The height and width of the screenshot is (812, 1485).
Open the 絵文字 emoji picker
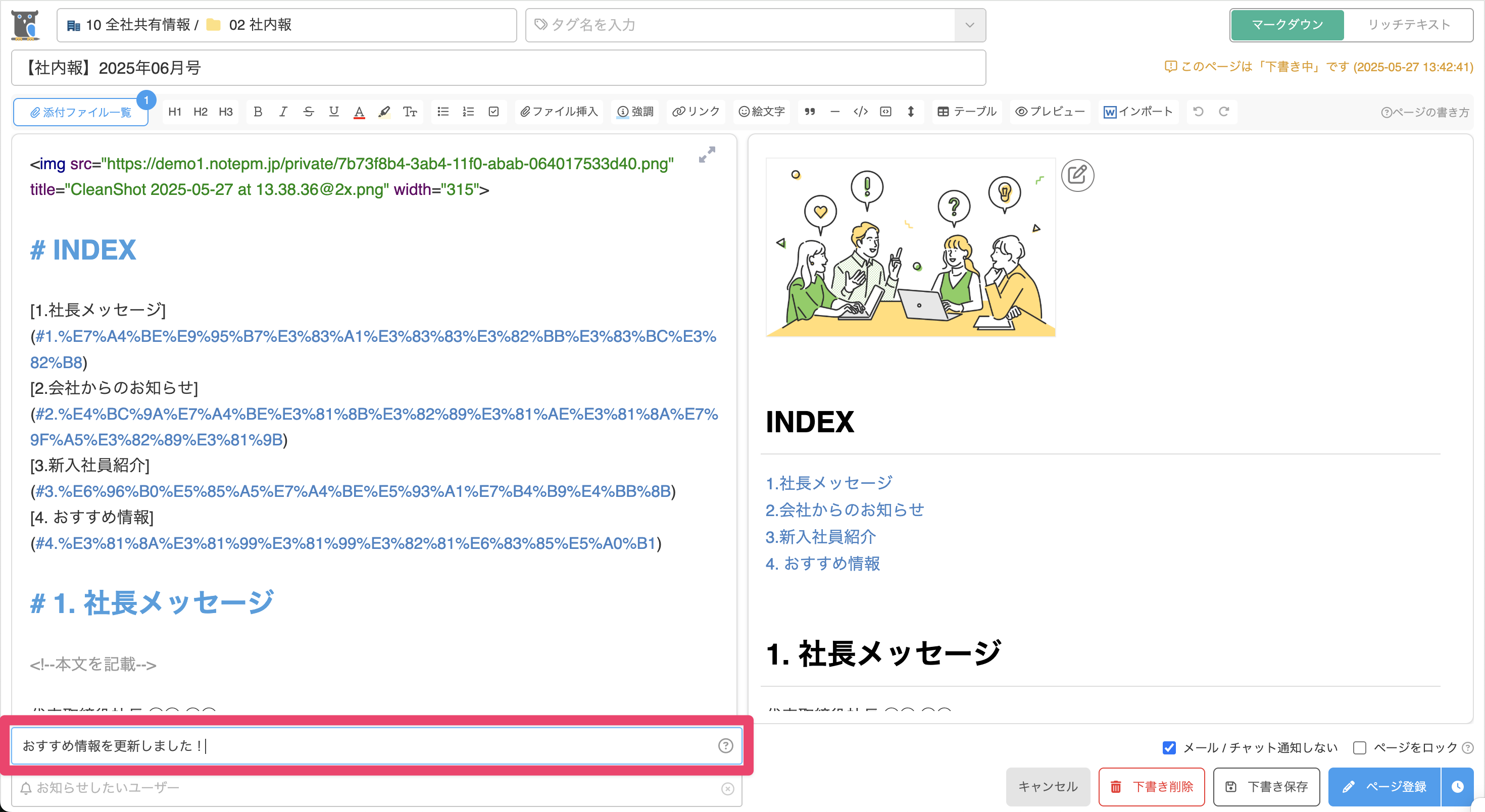pos(762,112)
